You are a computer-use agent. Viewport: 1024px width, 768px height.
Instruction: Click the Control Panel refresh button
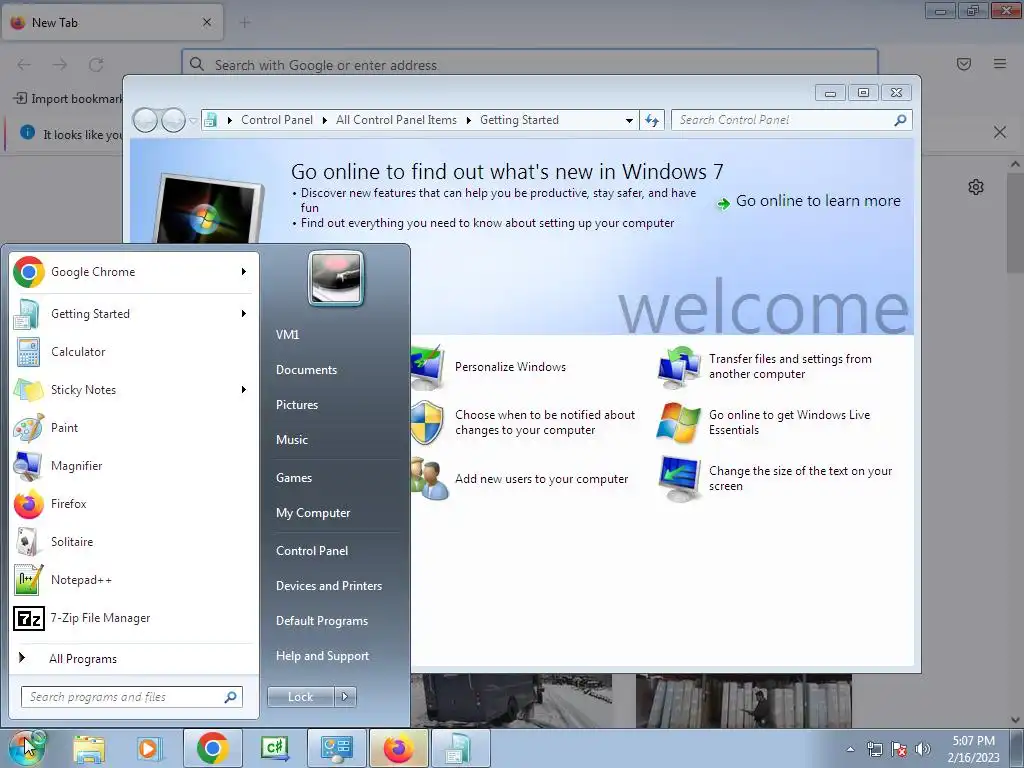(x=652, y=120)
